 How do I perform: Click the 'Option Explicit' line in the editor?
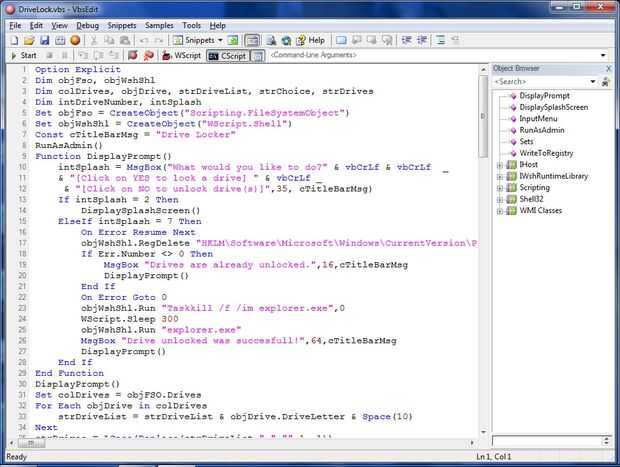point(78,69)
